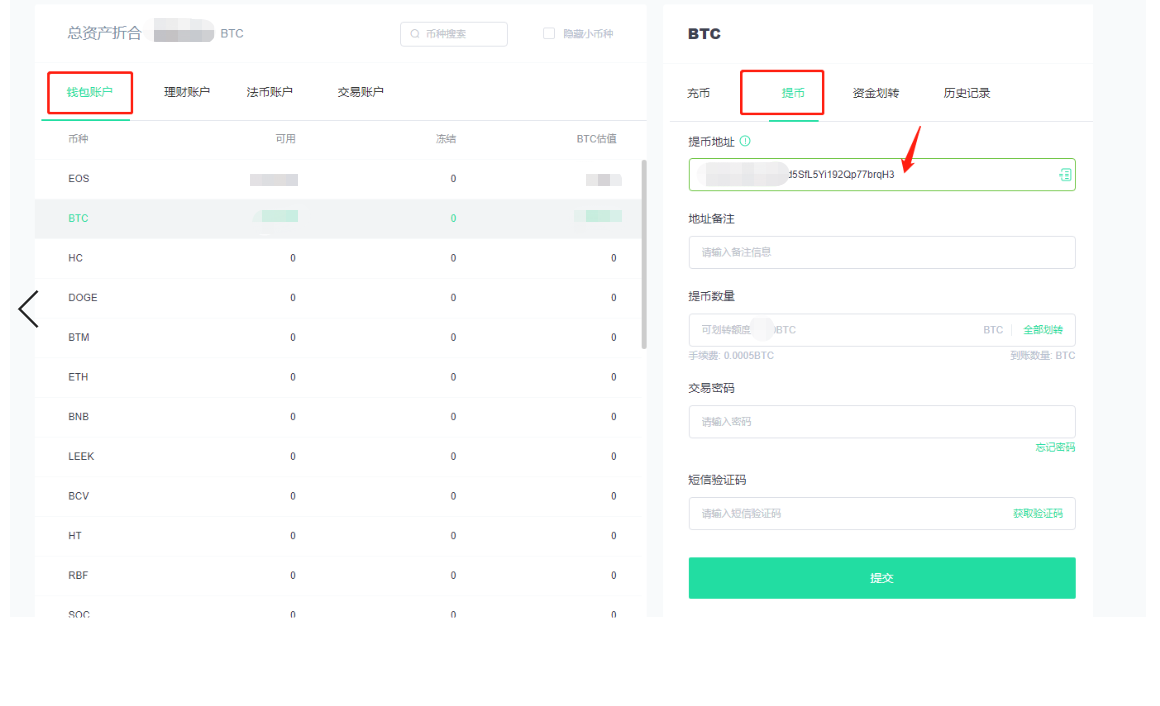This screenshot has height=706, width=1160.
Task: Select the EOS row in coin list
Action: (337, 179)
